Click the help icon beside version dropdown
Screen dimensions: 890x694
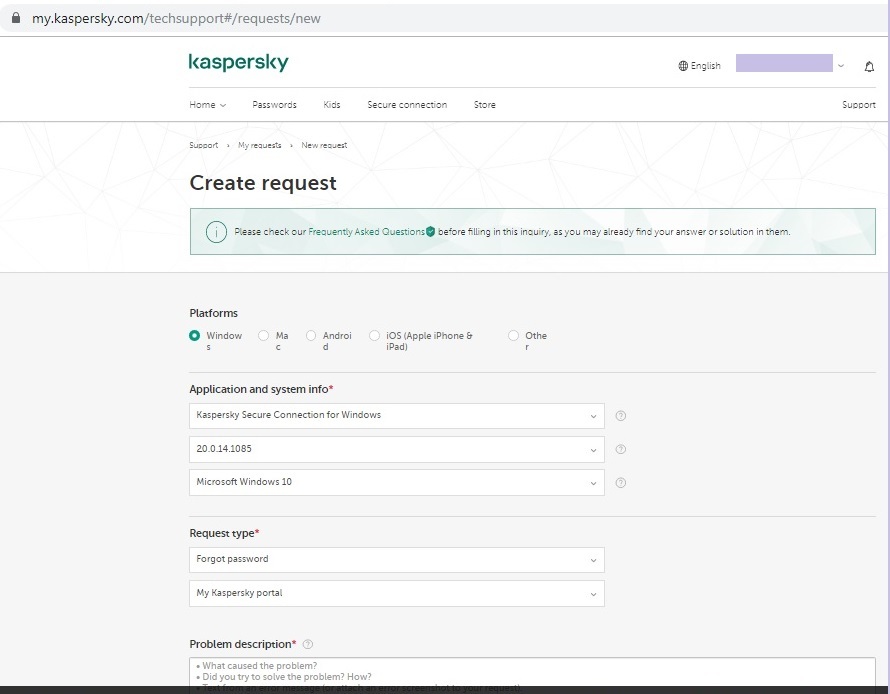tap(621, 449)
